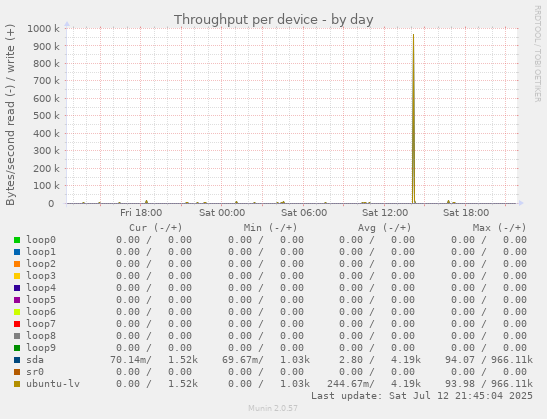Select the ubuntu-lv legend label

(x=53, y=384)
